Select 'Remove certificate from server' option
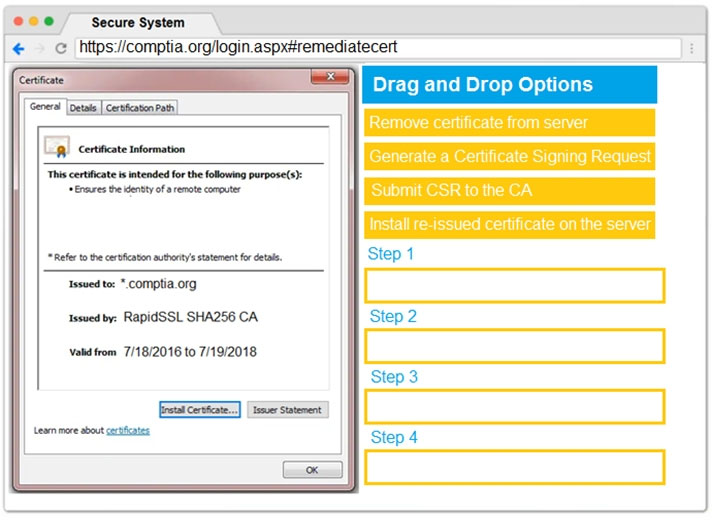 509,123
